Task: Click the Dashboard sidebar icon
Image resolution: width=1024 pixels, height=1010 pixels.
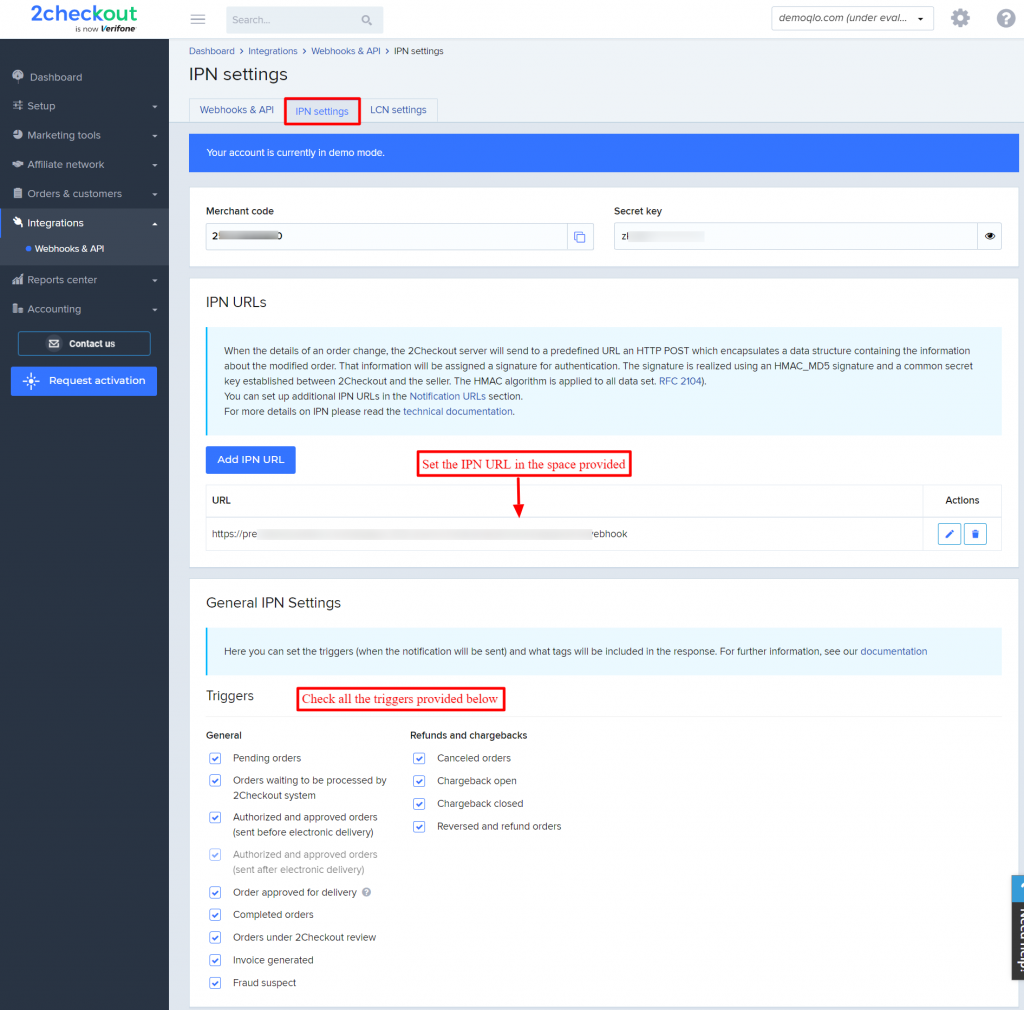Action: coord(18,76)
